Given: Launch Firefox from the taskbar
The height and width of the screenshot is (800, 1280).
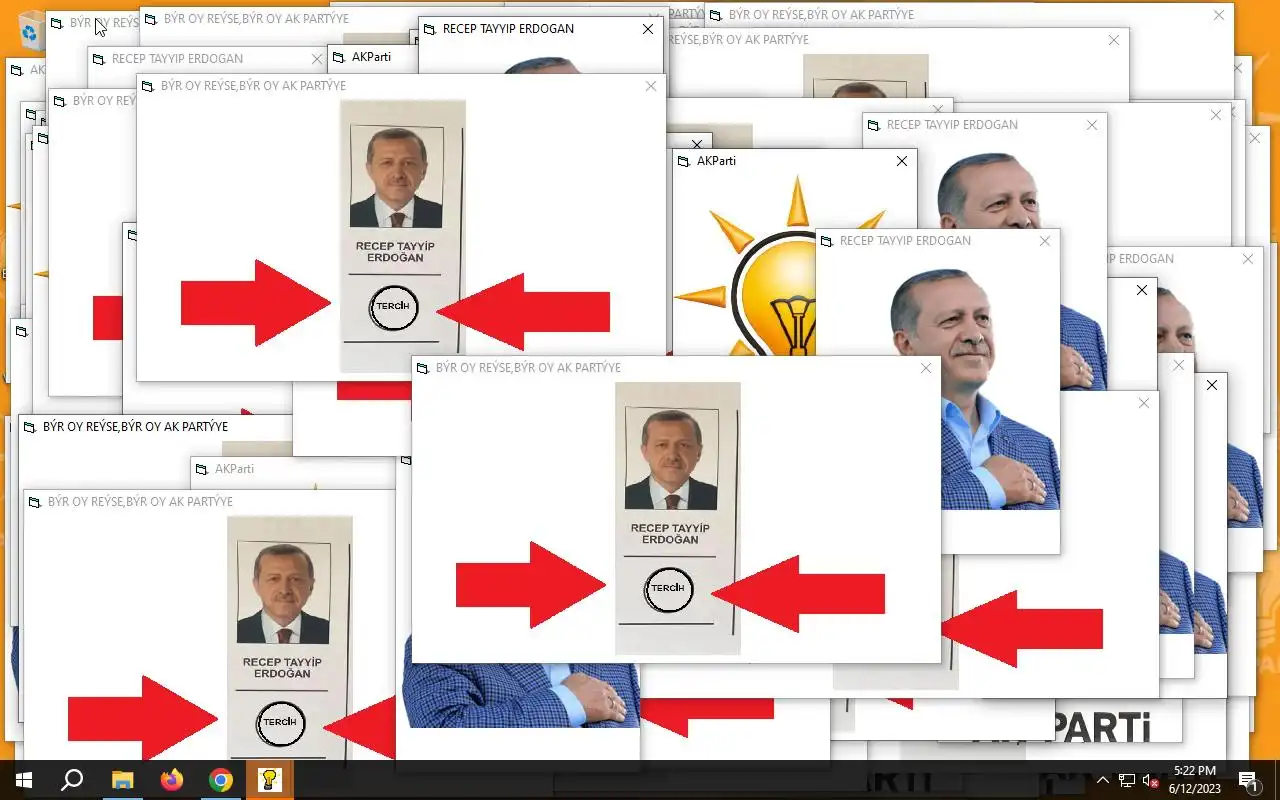Looking at the screenshot, I should coord(172,780).
